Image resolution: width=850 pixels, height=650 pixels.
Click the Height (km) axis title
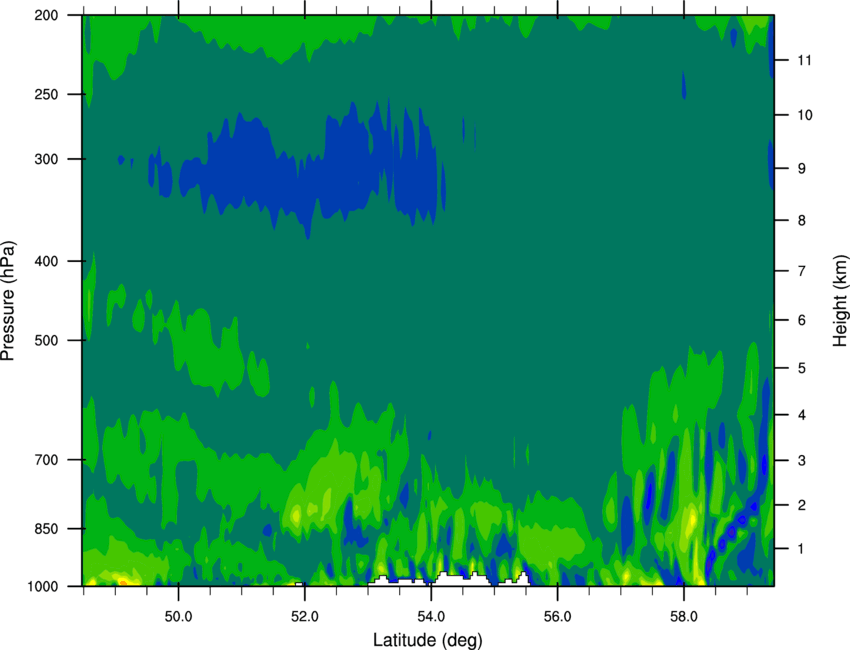[x=840, y=300]
